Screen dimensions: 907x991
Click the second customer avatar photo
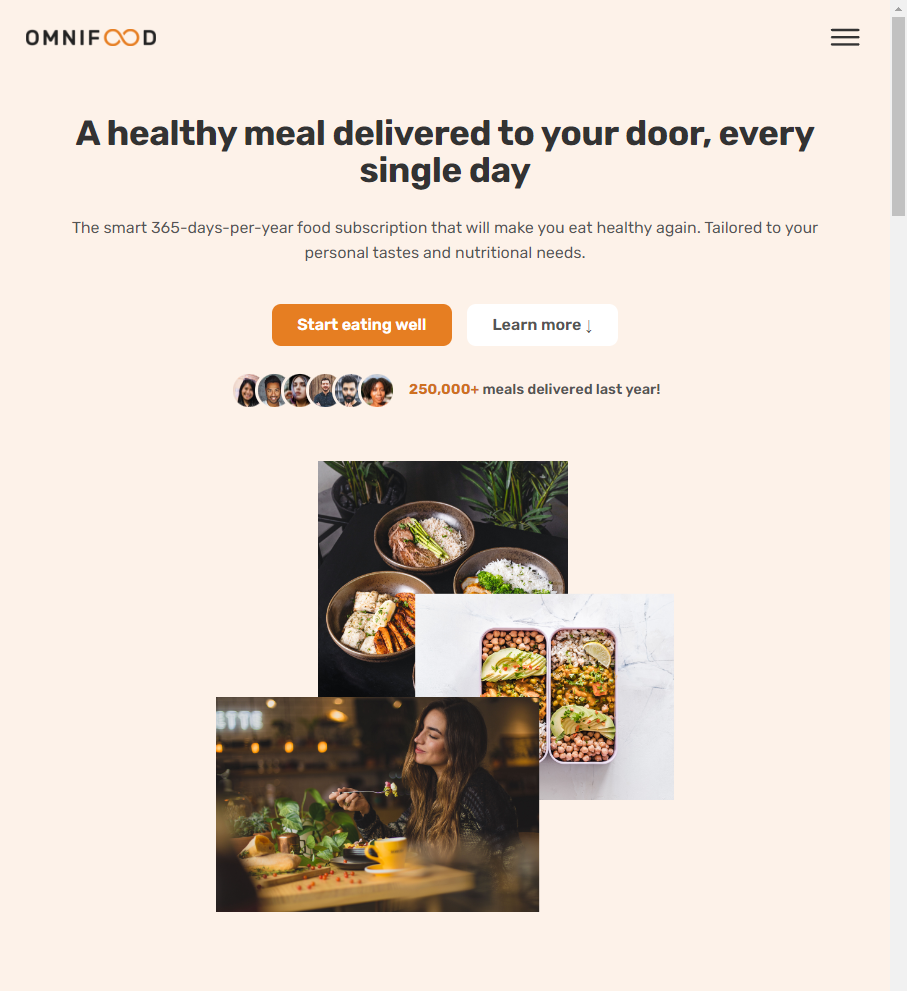[274, 391]
